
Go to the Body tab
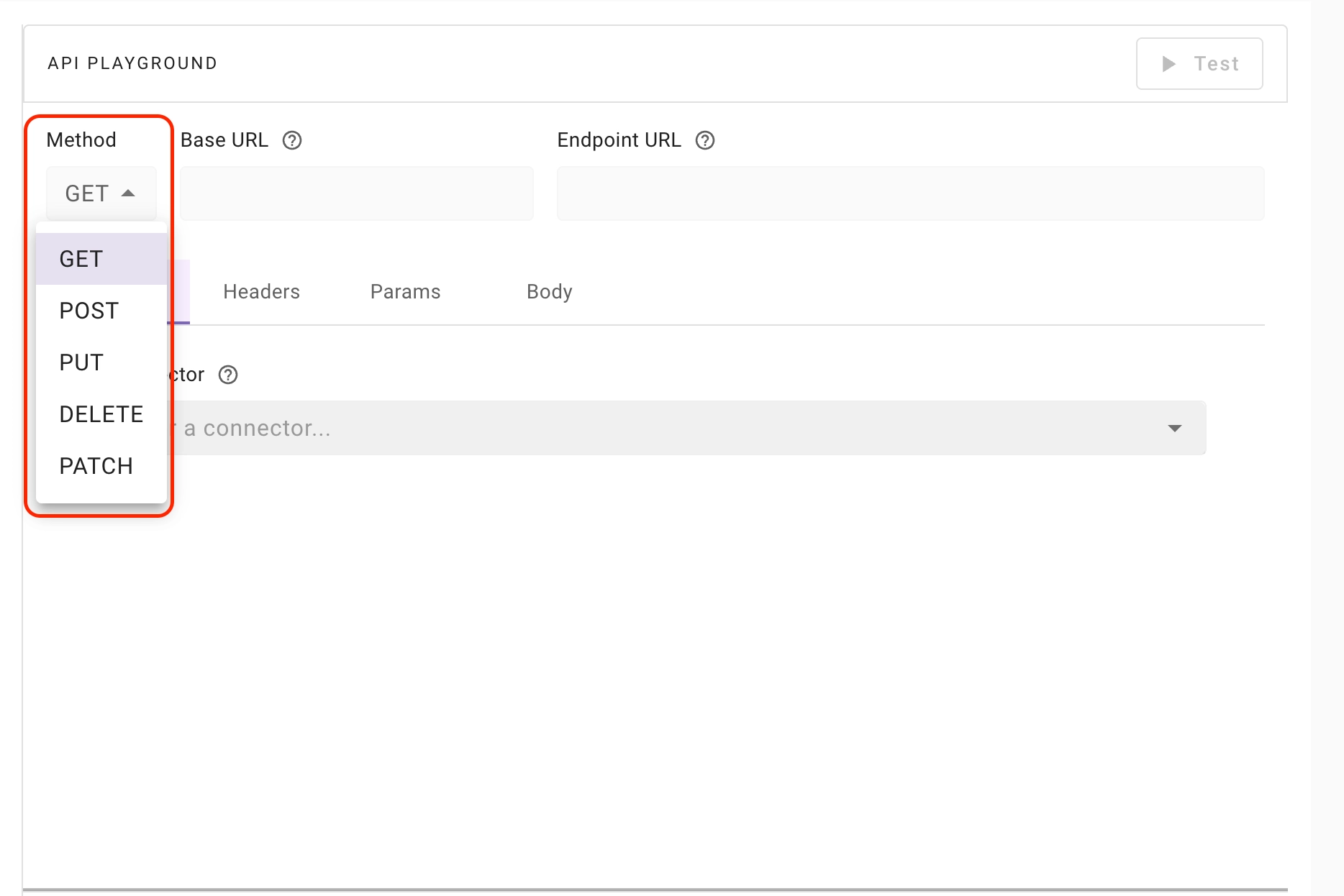click(550, 292)
